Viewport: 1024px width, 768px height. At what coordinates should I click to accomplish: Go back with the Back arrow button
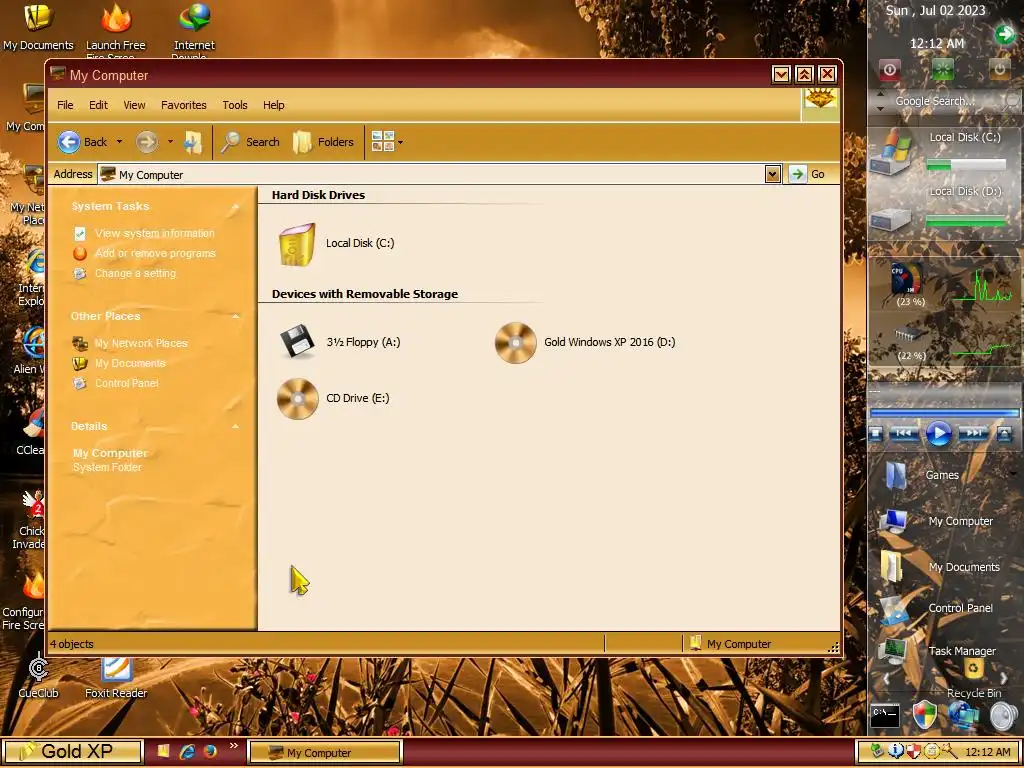(82, 142)
